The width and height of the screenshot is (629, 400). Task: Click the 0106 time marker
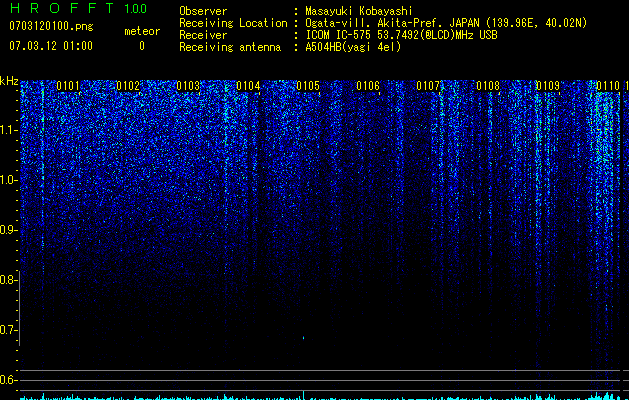click(x=368, y=86)
